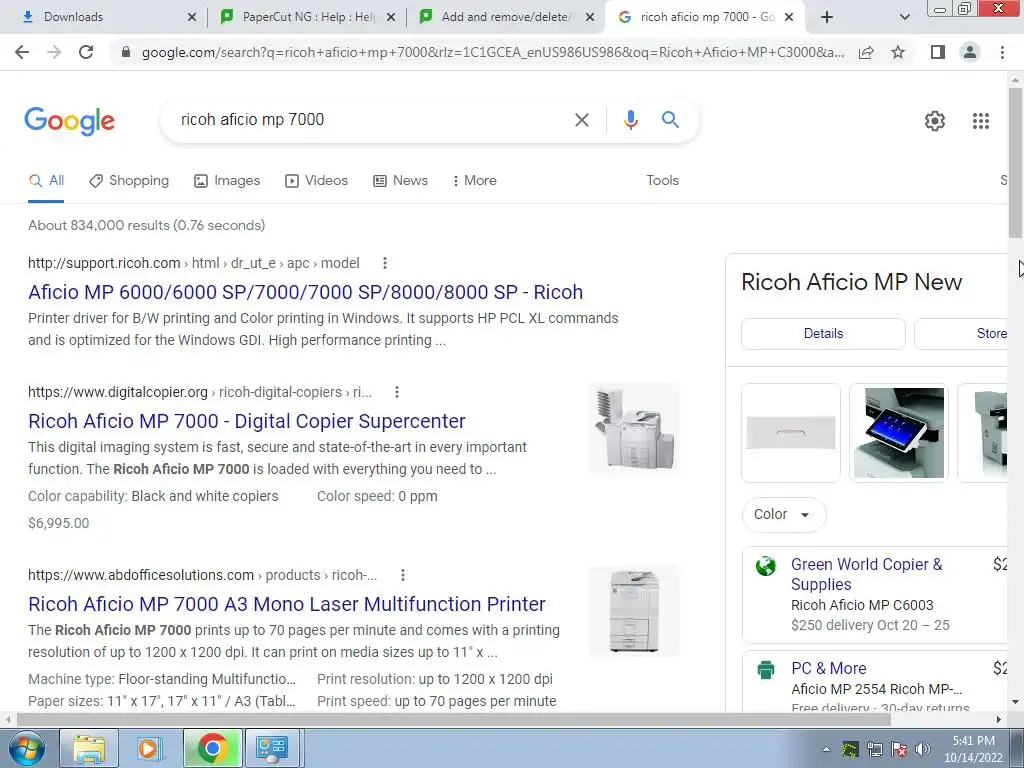Image resolution: width=1024 pixels, height=768 pixels.
Task: Click the vertical page scrollbar thumb
Action: point(1015,162)
